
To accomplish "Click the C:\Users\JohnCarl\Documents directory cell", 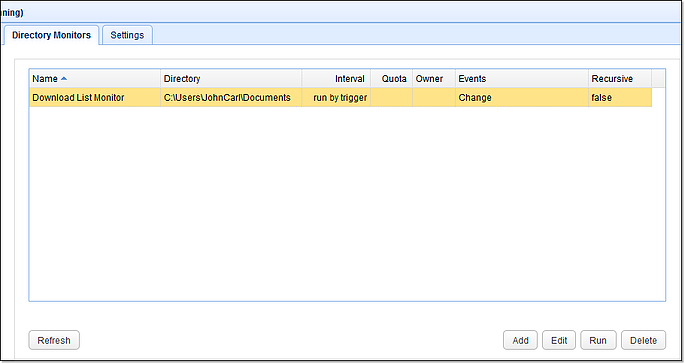I will click(231, 97).
